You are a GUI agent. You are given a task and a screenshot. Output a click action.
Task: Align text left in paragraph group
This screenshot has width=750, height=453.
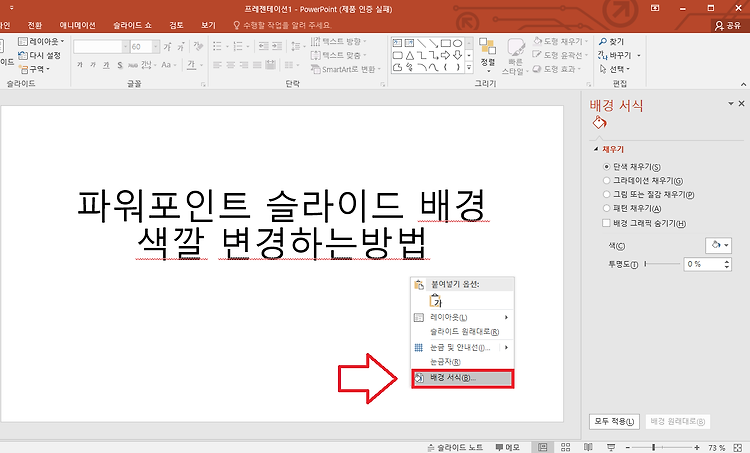point(217,65)
